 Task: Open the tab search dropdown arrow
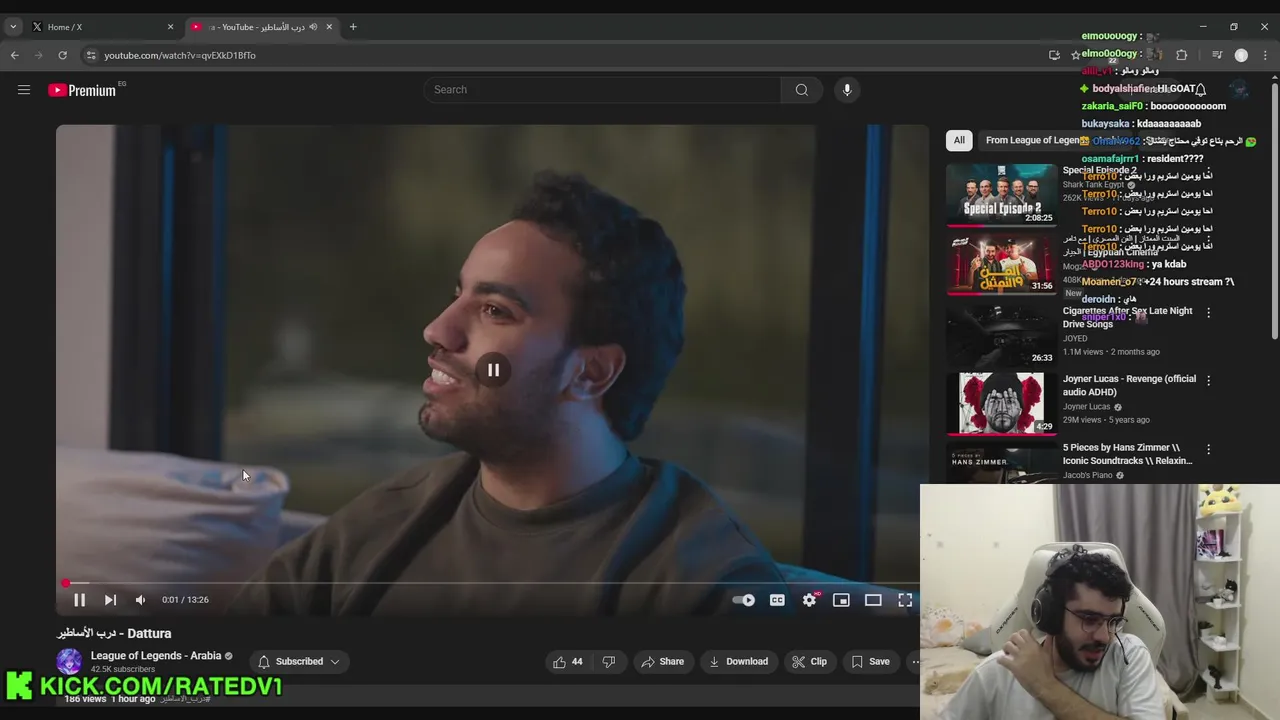pyautogui.click(x=13, y=27)
